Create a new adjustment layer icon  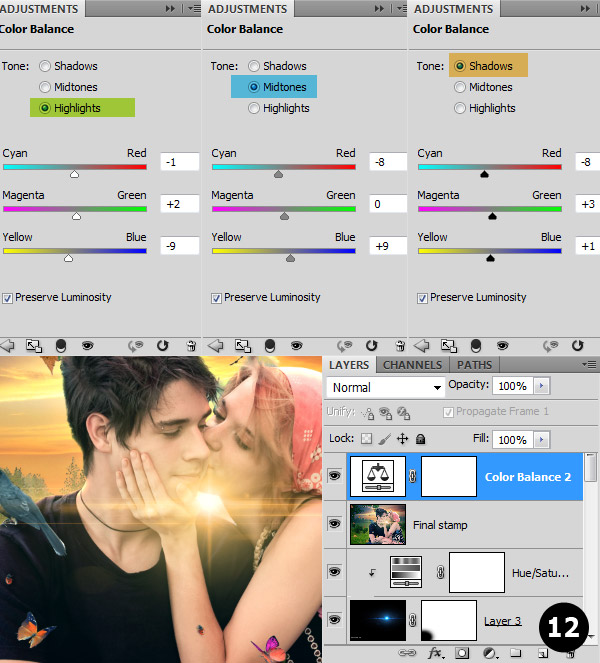pyautogui.click(x=490, y=653)
